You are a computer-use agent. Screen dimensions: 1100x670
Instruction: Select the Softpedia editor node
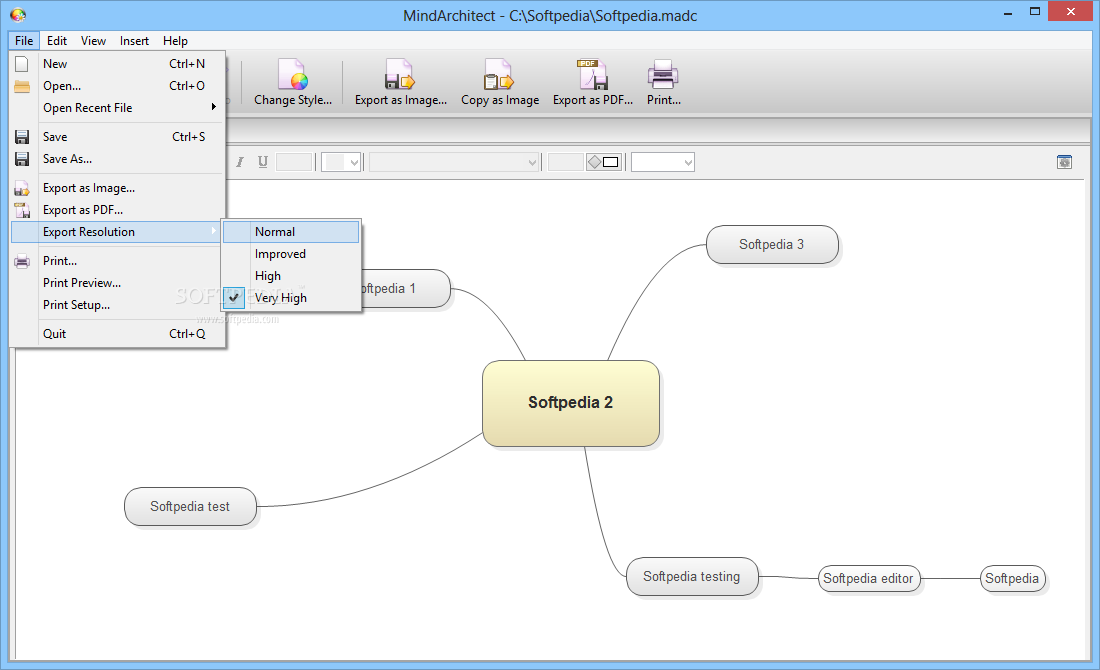tap(868, 579)
